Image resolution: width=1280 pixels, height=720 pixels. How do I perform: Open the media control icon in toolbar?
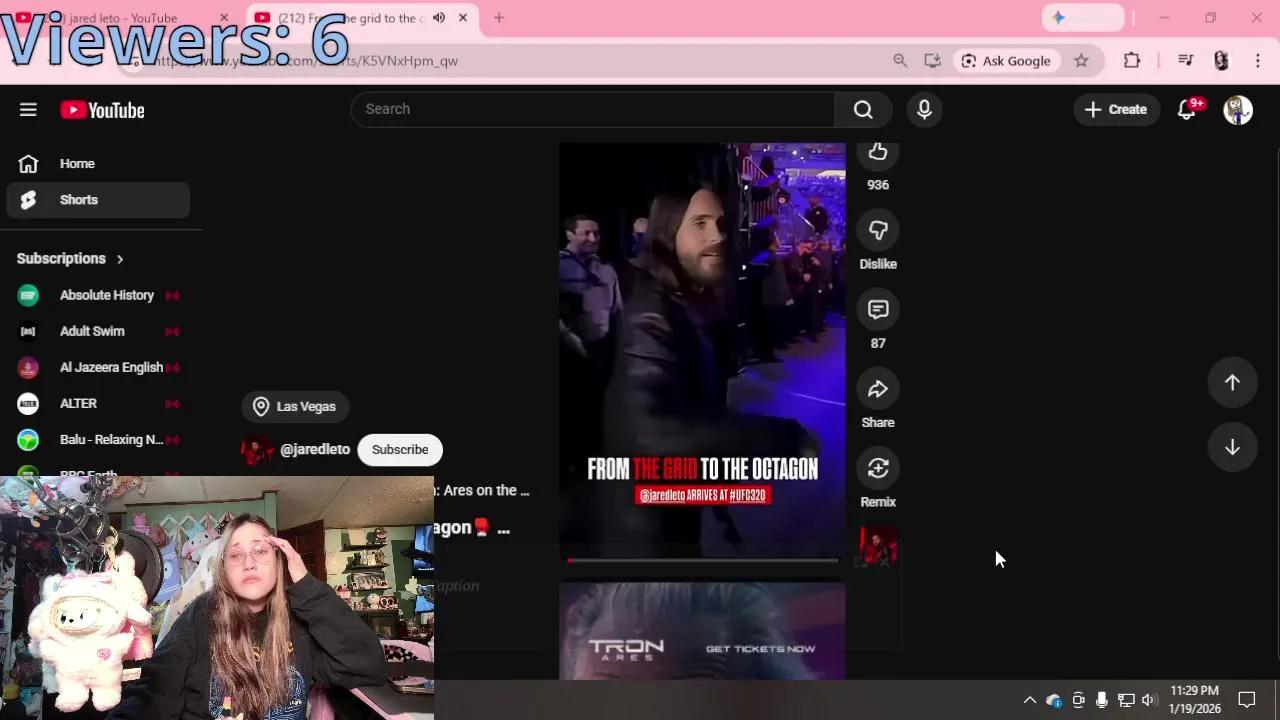(x=1185, y=61)
